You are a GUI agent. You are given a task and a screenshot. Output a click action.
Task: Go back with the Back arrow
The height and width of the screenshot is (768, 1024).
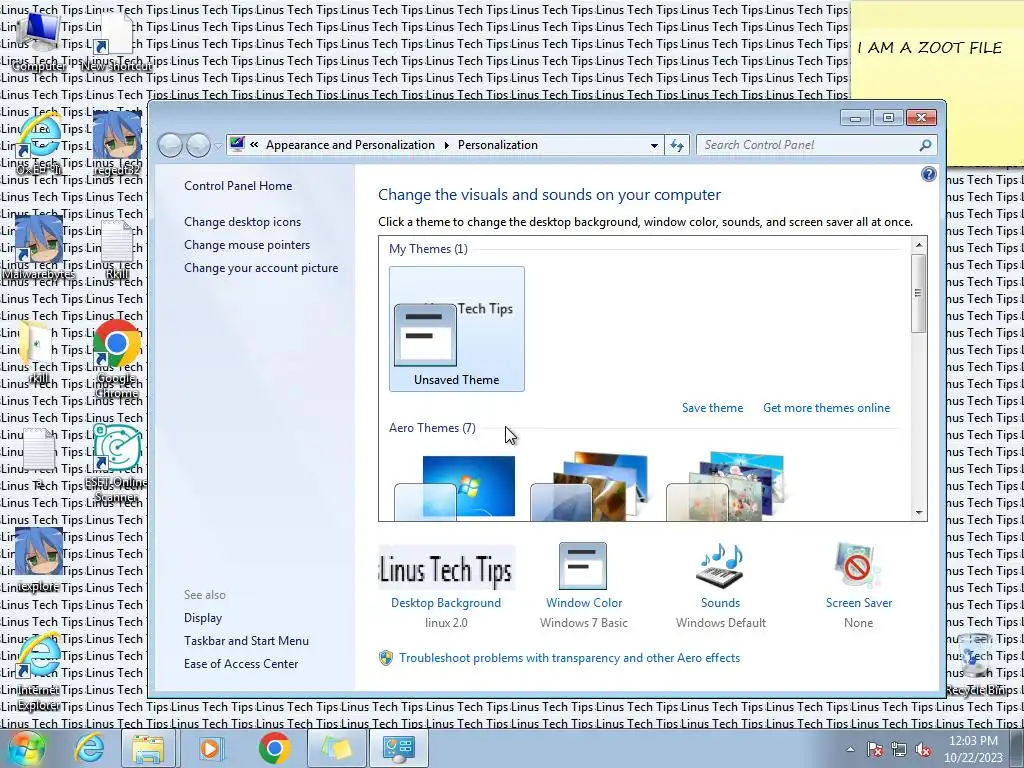[x=170, y=145]
